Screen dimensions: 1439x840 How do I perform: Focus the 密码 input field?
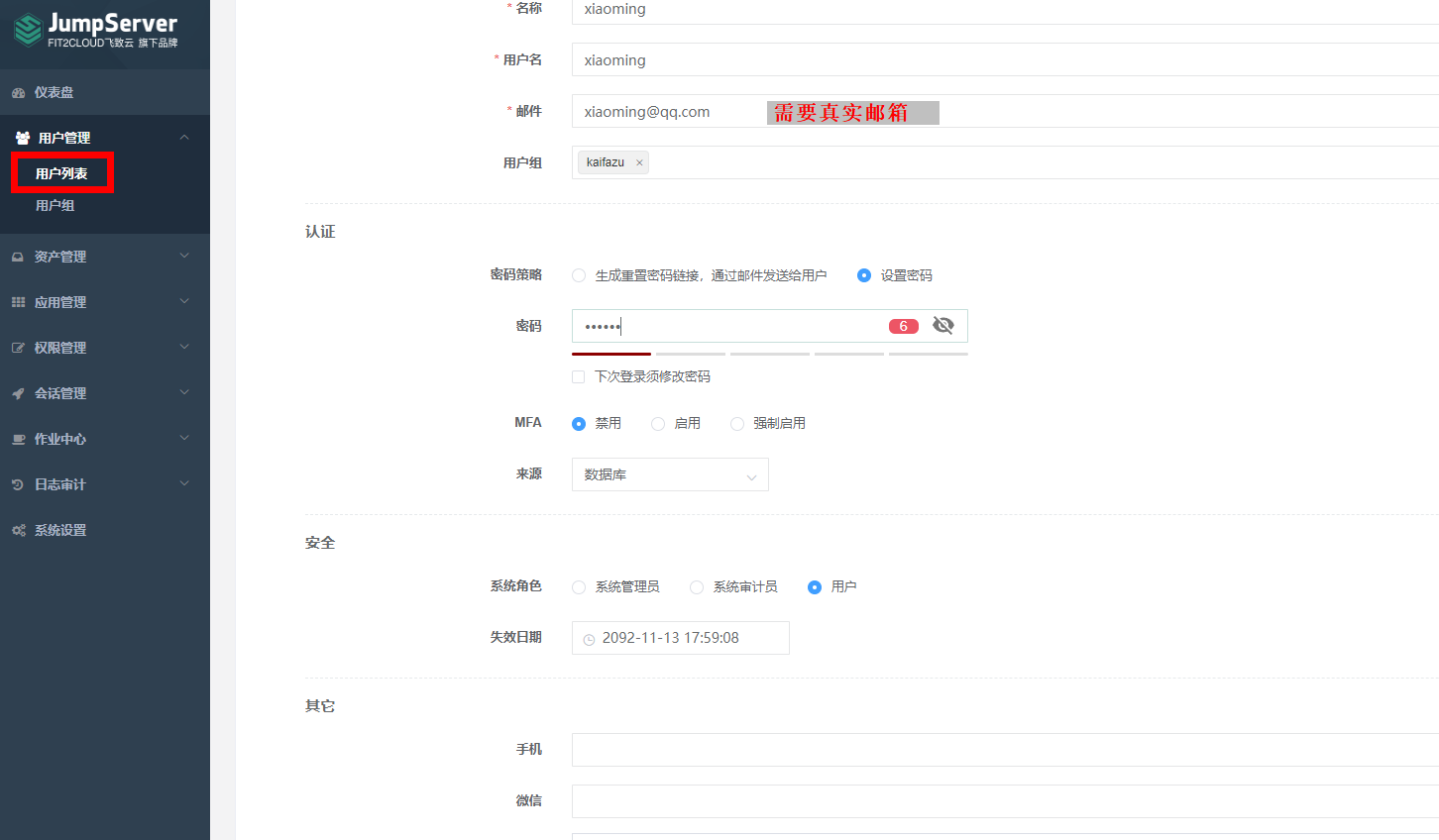(770, 326)
